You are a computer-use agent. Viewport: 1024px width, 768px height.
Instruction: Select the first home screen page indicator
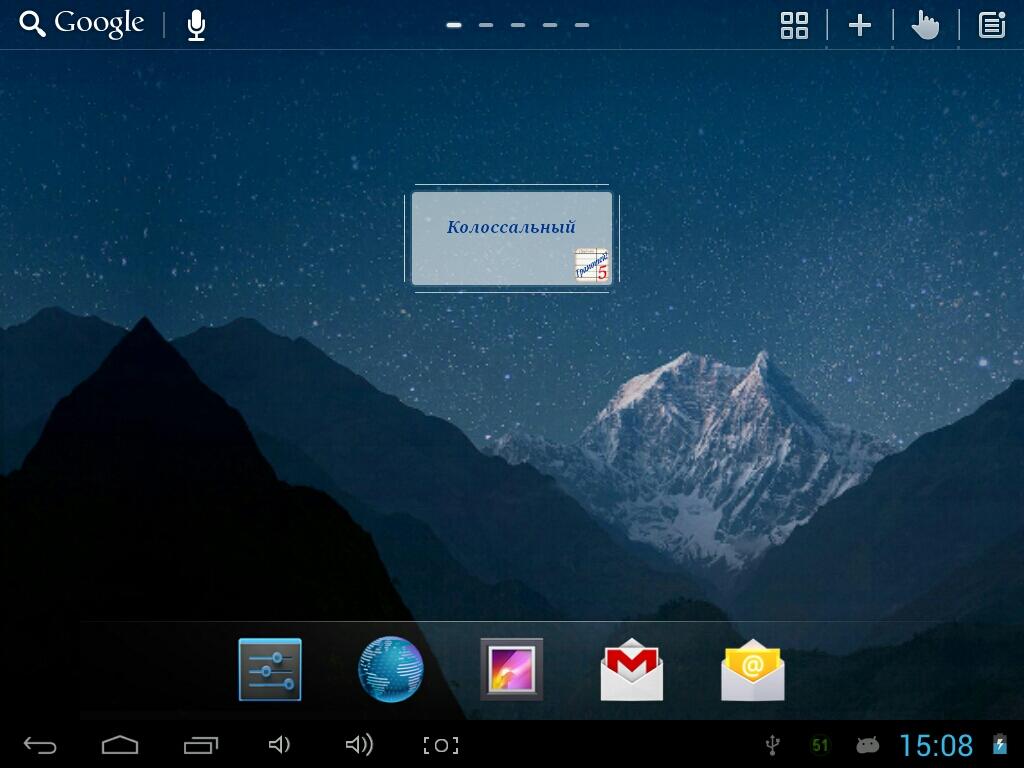[454, 25]
